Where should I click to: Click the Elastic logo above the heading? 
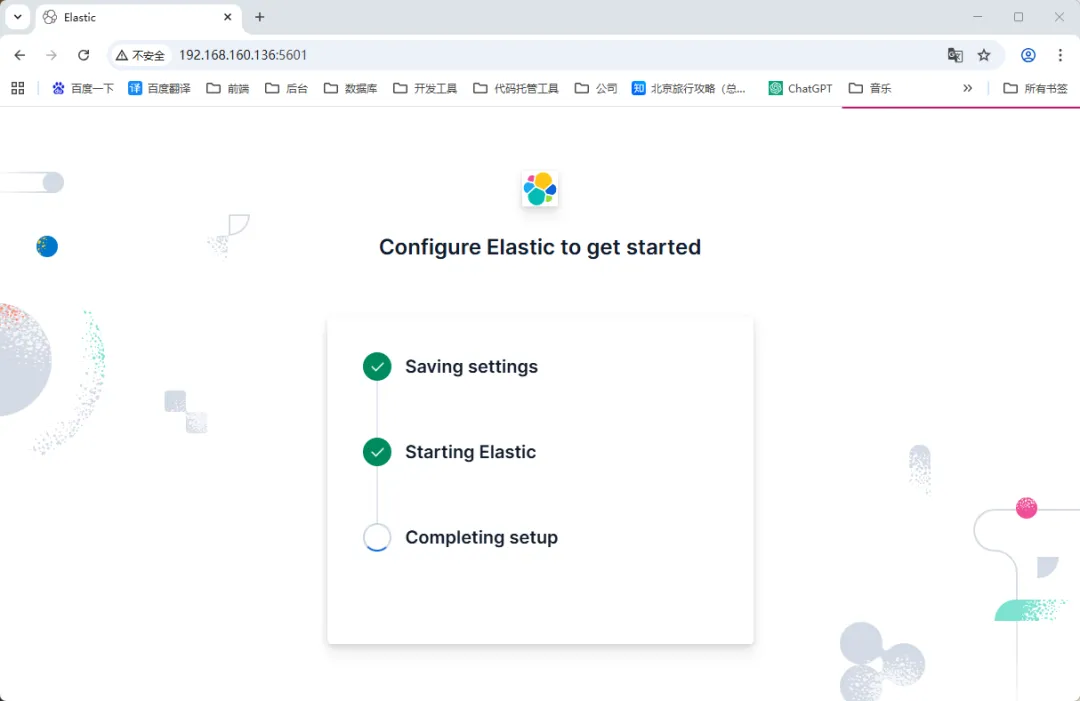(540, 189)
